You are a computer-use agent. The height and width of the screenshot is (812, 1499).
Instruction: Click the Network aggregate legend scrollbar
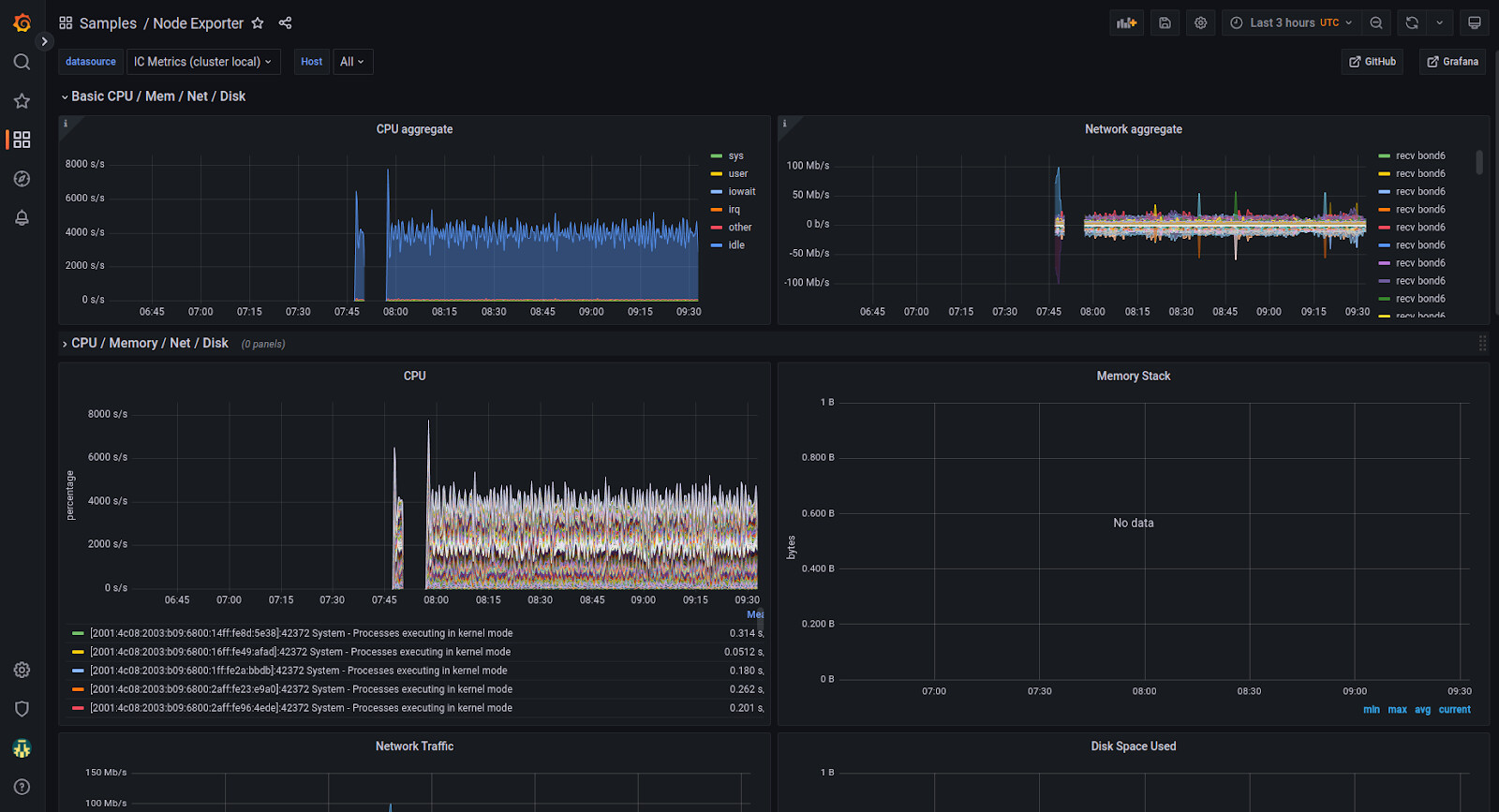(1479, 162)
